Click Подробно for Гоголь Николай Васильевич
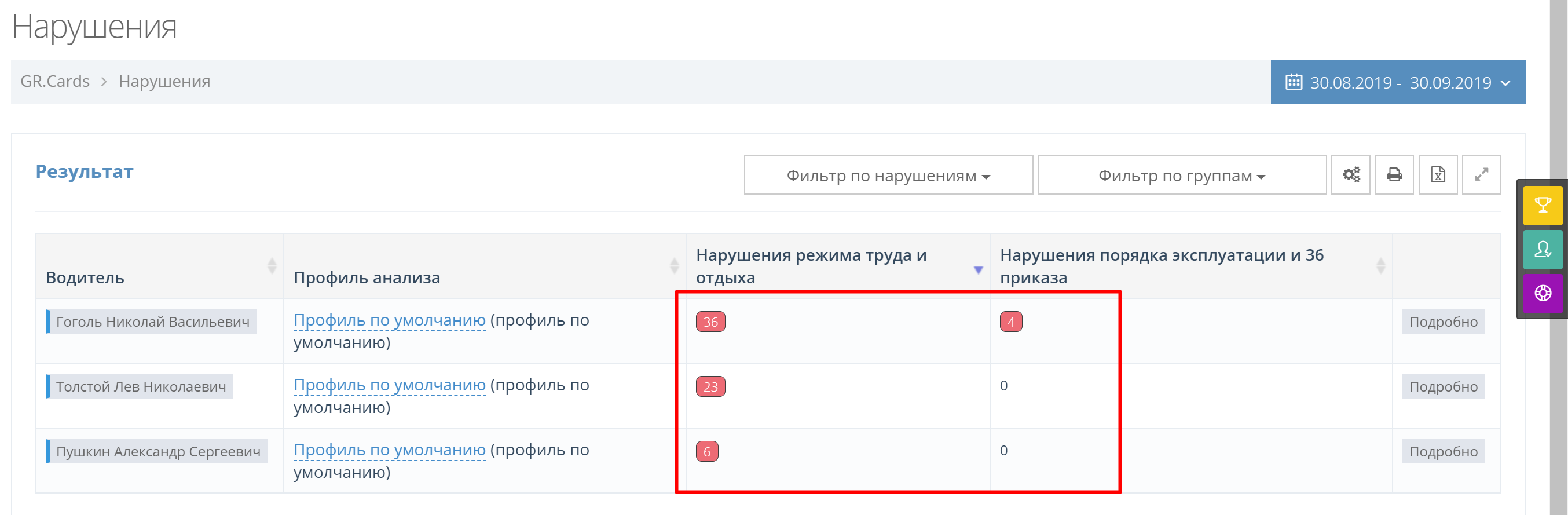Image resolution: width=1568 pixels, height=515 pixels. coord(1442,322)
